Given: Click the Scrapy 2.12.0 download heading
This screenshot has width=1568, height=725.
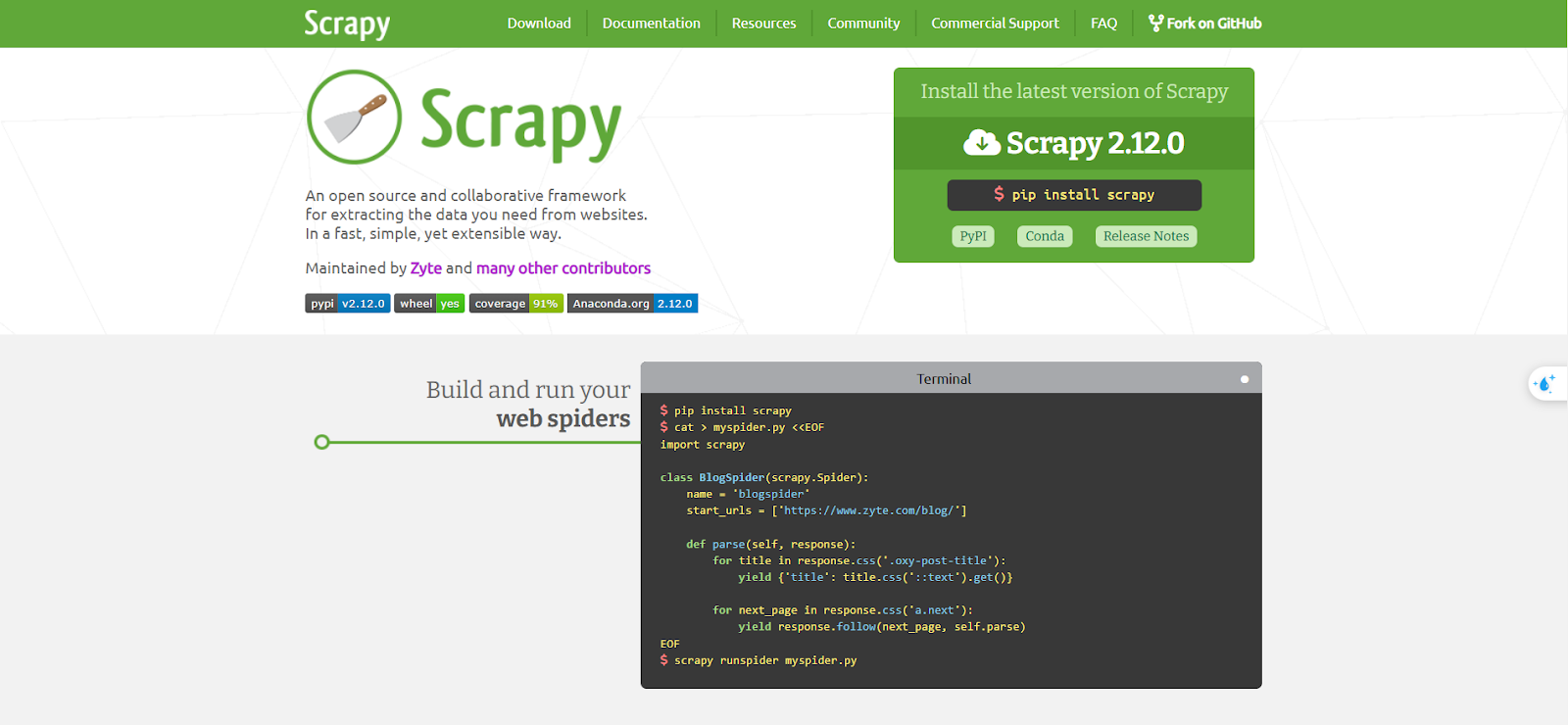Looking at the screenshot, I should (x=1074, y=143).
